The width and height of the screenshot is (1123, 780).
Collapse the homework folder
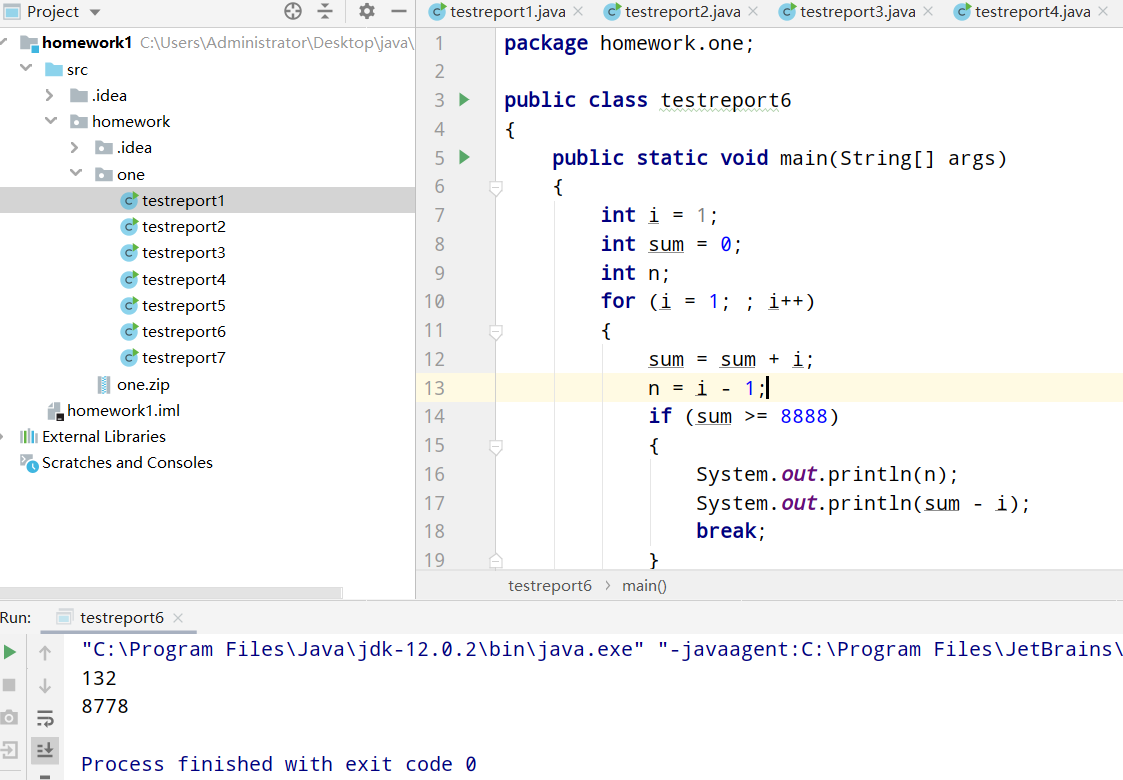click(51, 120)
